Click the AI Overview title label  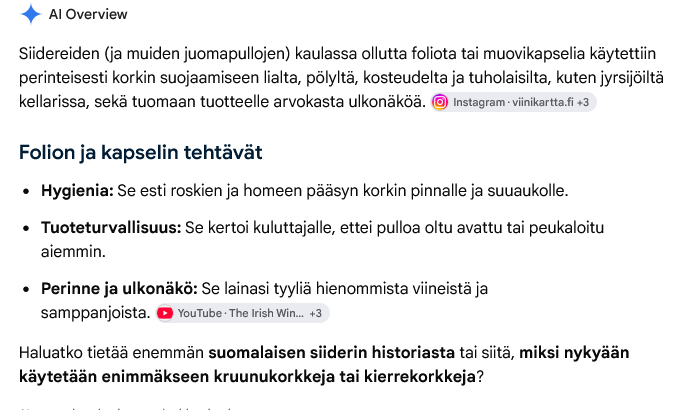[88, 14]
